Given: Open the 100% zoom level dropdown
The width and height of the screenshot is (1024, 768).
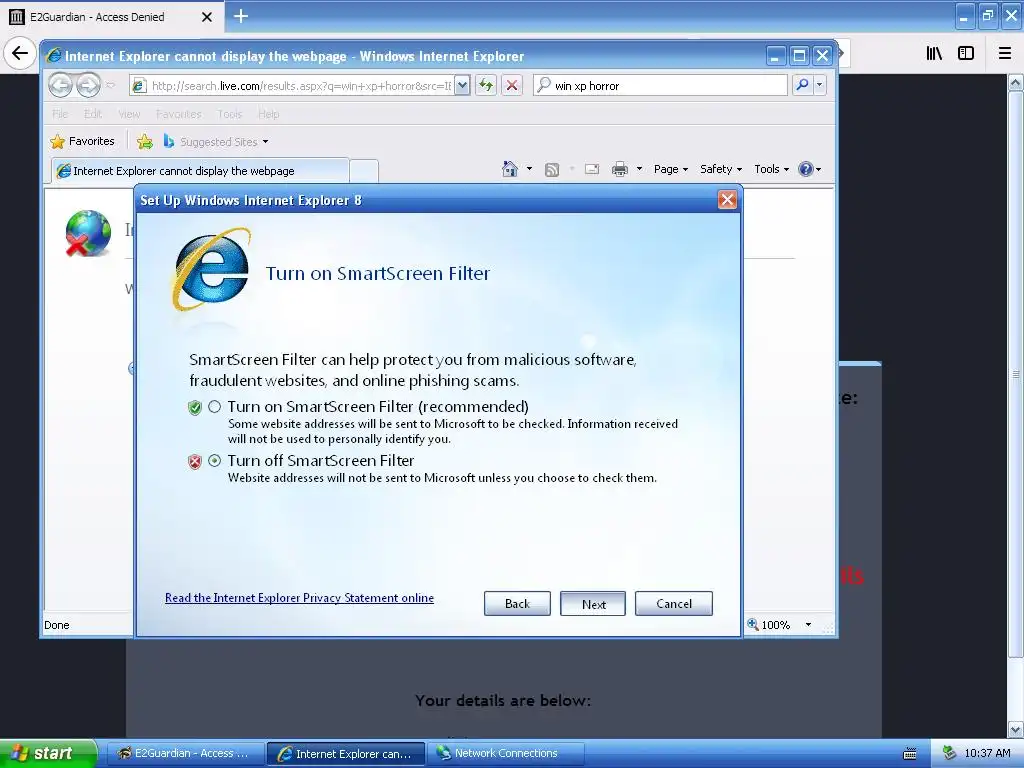Looking at the screenshot, I should 808,625.
